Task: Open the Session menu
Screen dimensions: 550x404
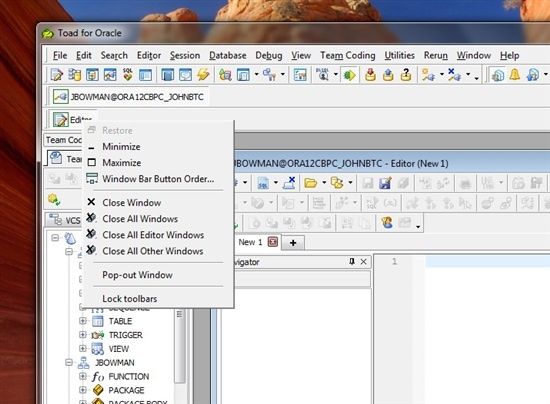Action: pos(185,55)
